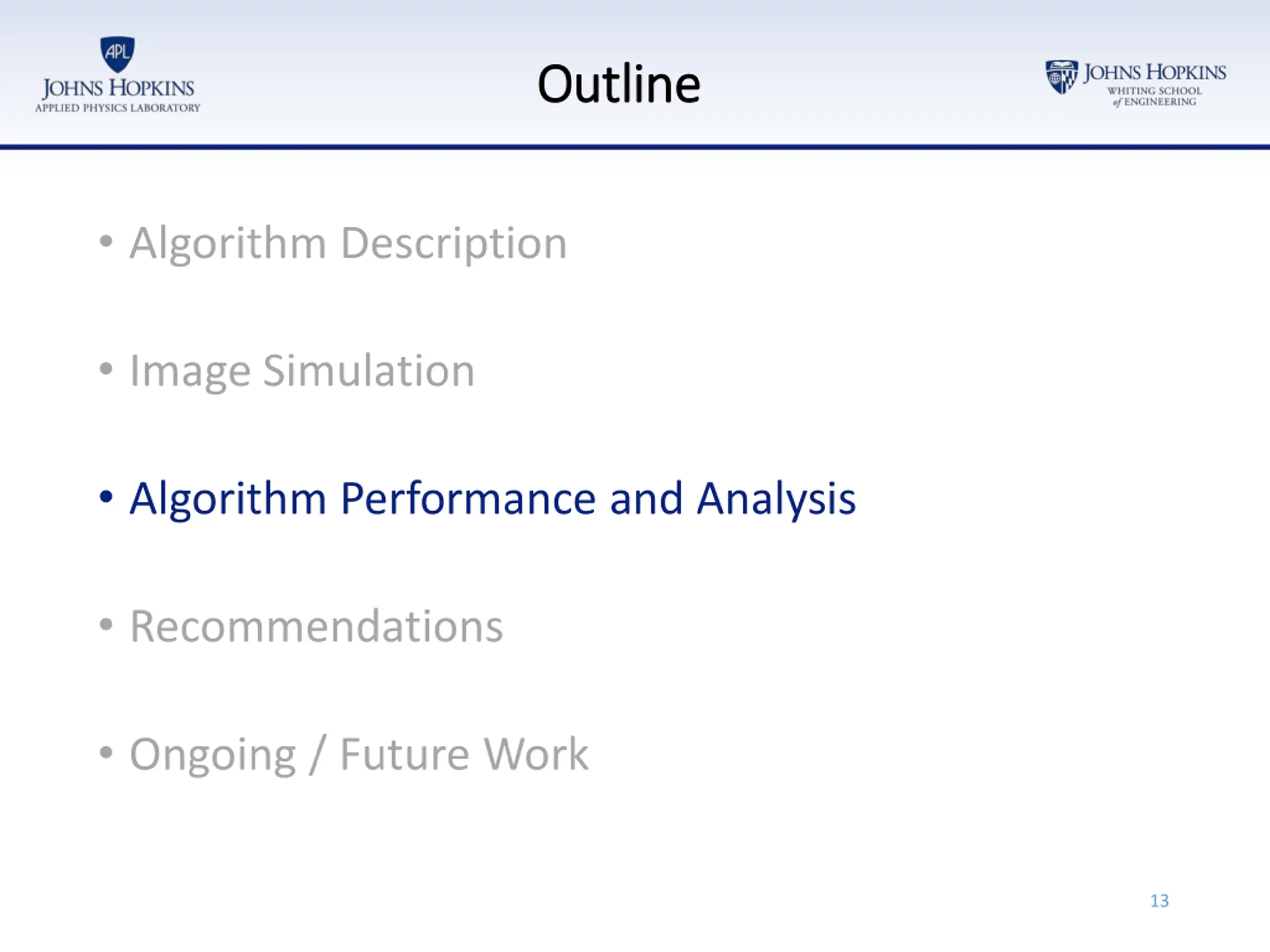Image resolution: width=1270 pixels, height=952 pixels.
Task: Click the Johns Hopkins Whiting School crest
Action: click(1062, 77)
